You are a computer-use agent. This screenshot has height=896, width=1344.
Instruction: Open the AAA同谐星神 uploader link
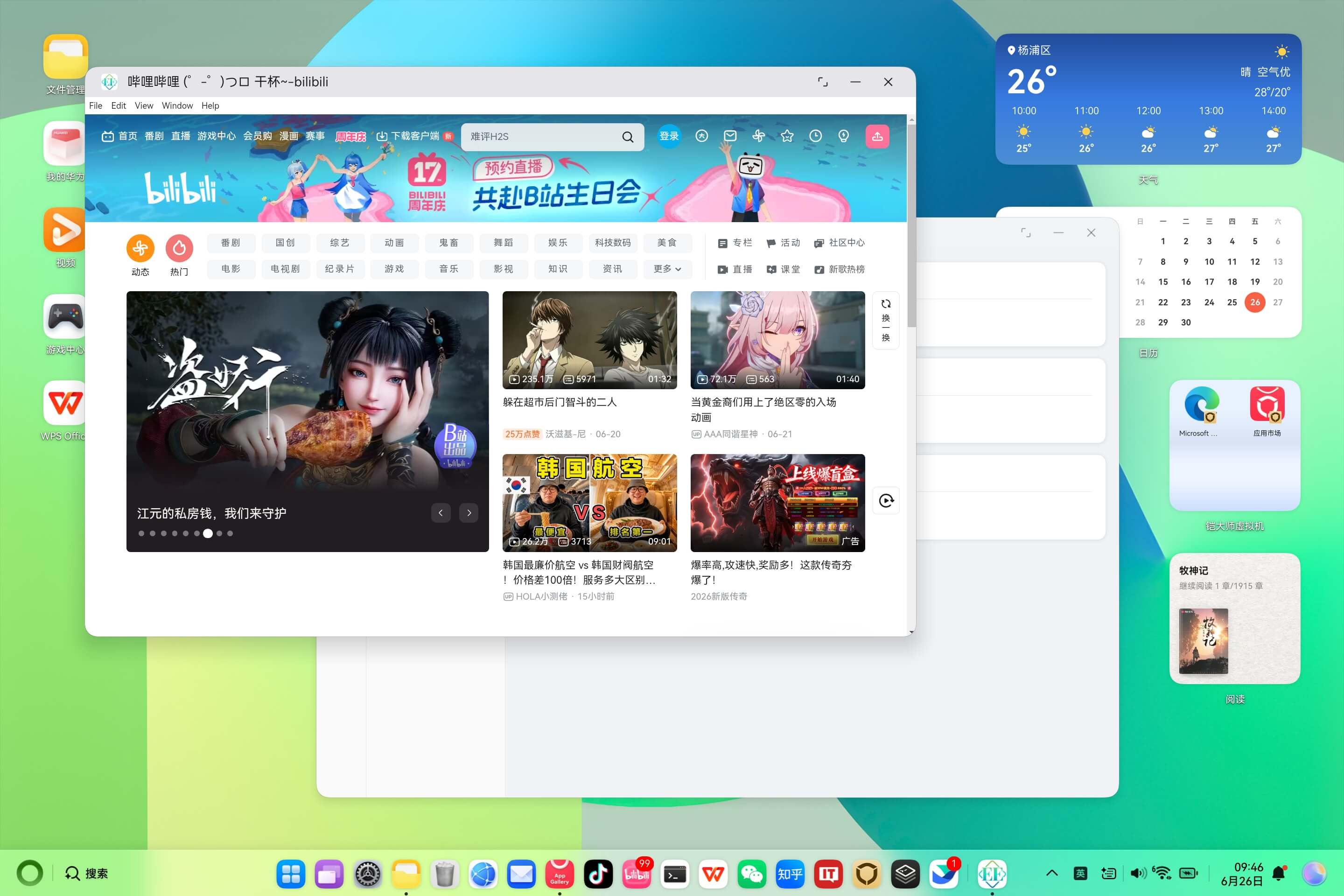tap(730, 434)
